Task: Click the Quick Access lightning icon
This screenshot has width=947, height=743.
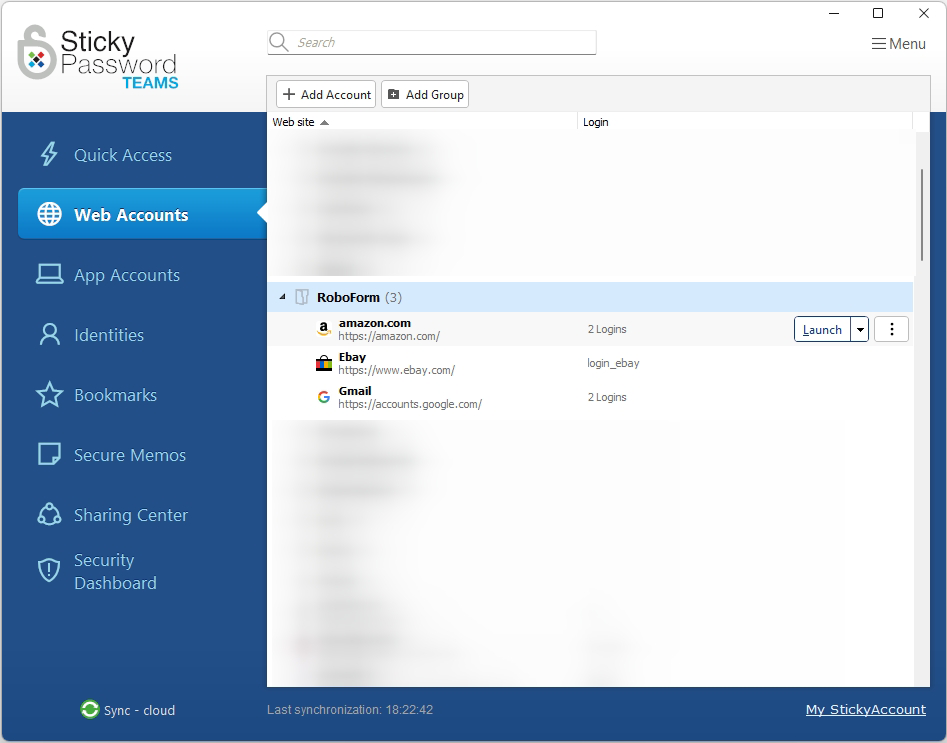Action: pos(49,154)
